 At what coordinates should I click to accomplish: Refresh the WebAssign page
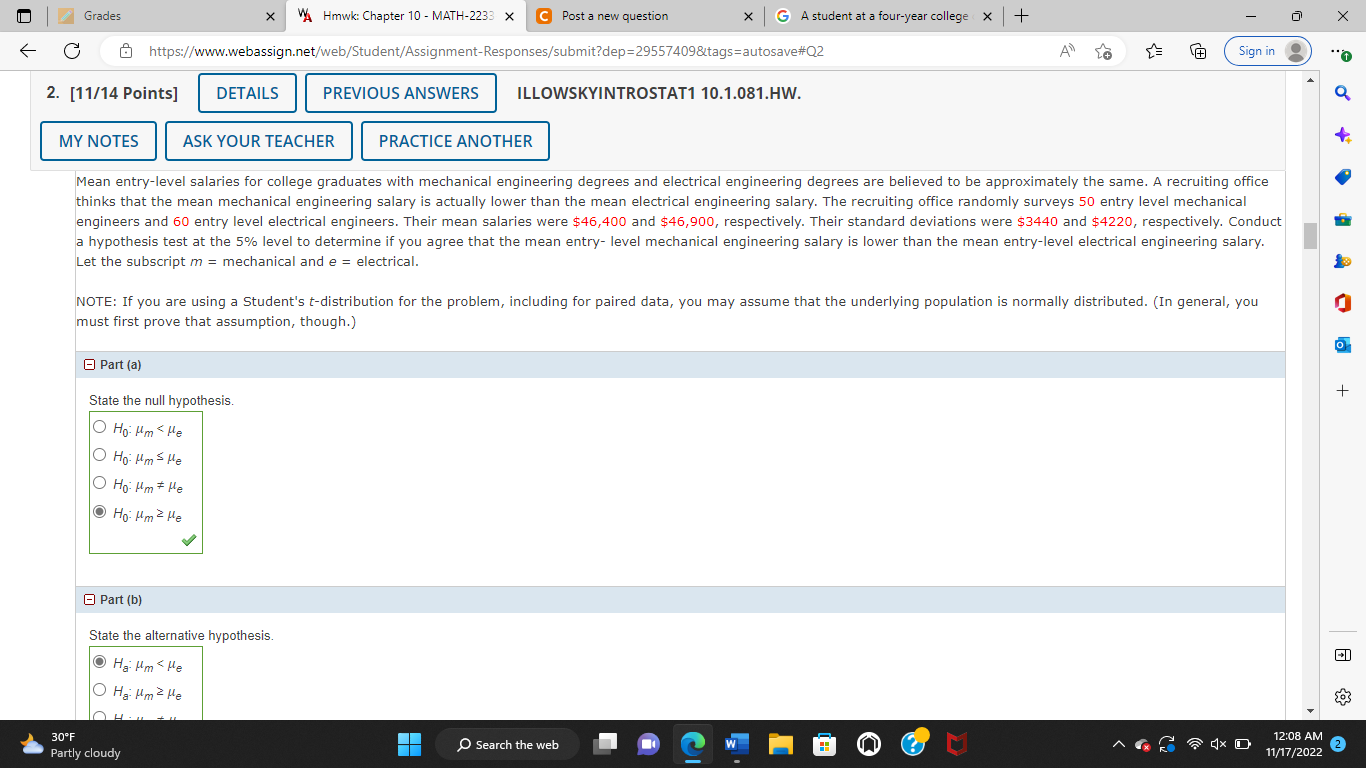click(72, 51)
